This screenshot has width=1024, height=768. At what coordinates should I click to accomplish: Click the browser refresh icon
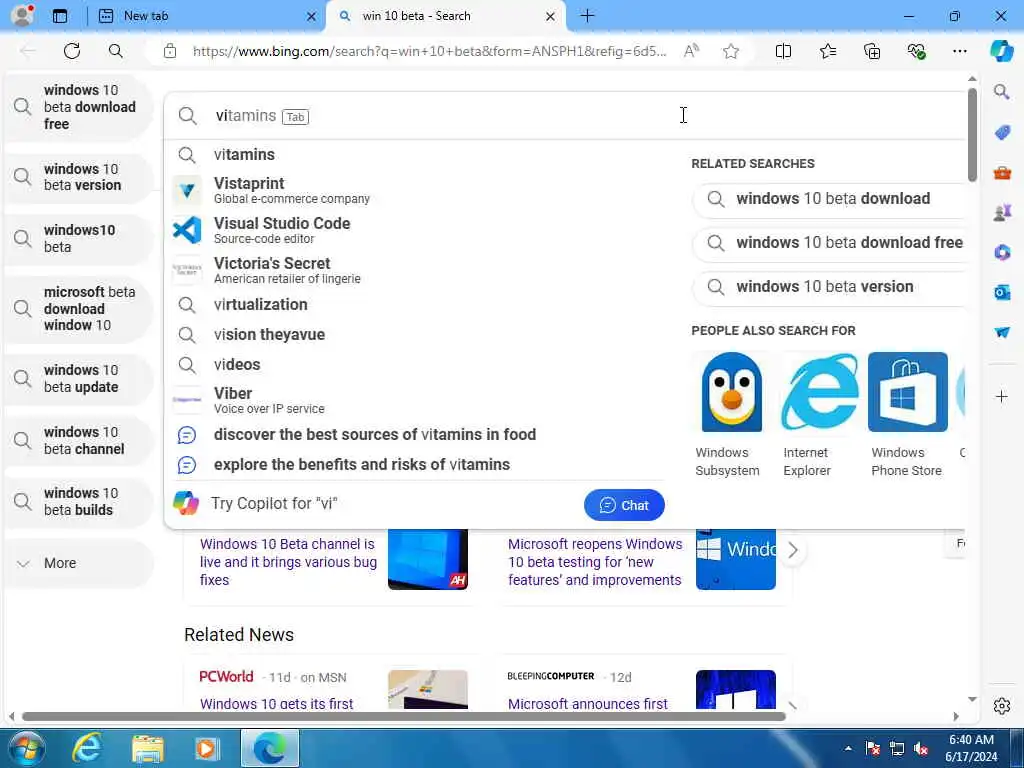(72, 51)
